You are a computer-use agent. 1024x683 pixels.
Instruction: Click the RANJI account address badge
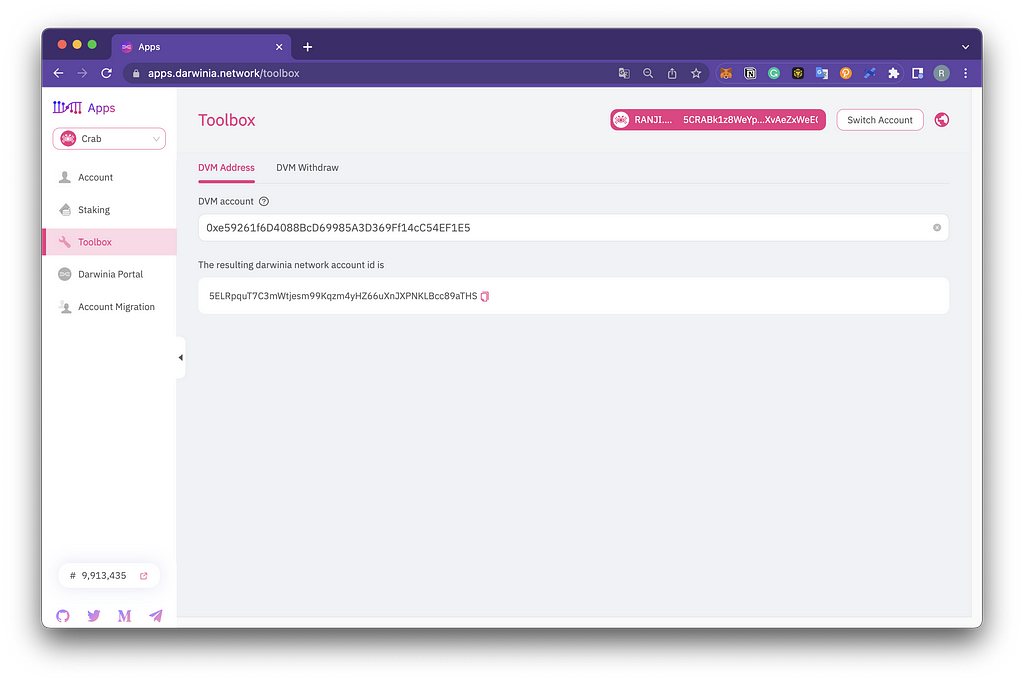point(718,120)
